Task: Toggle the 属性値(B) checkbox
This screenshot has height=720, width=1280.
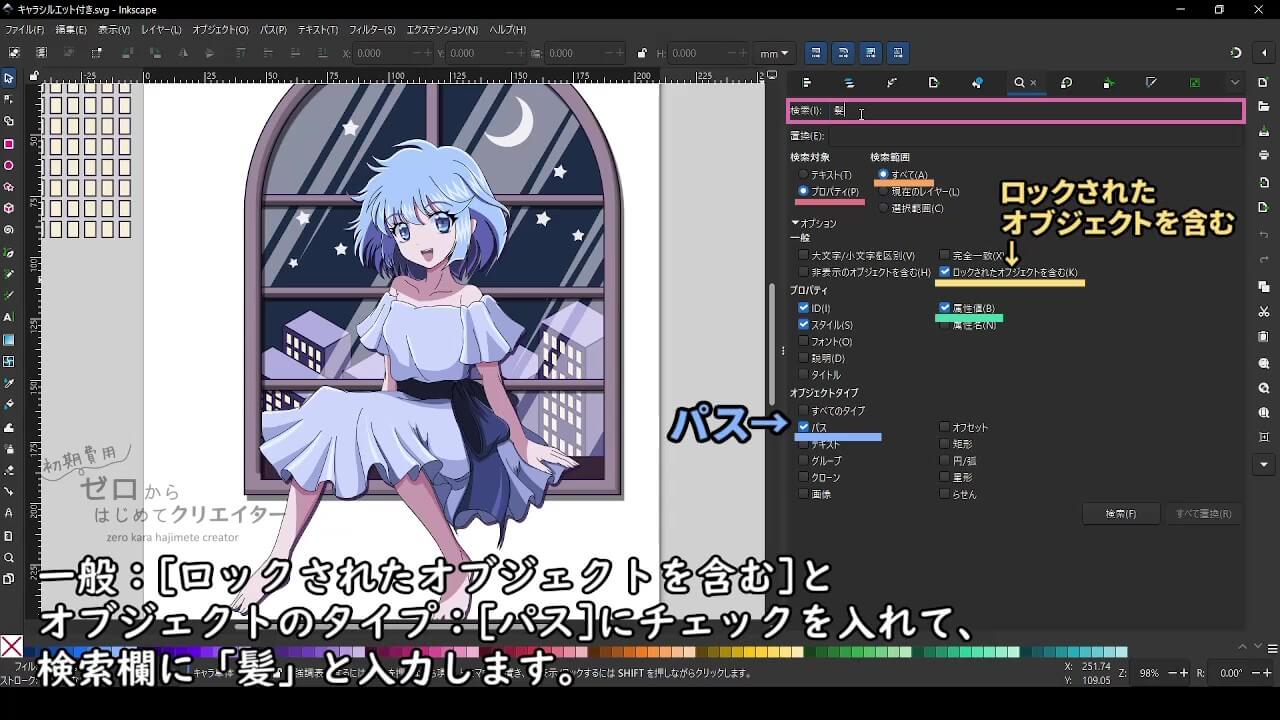Action: click(945, 308)
